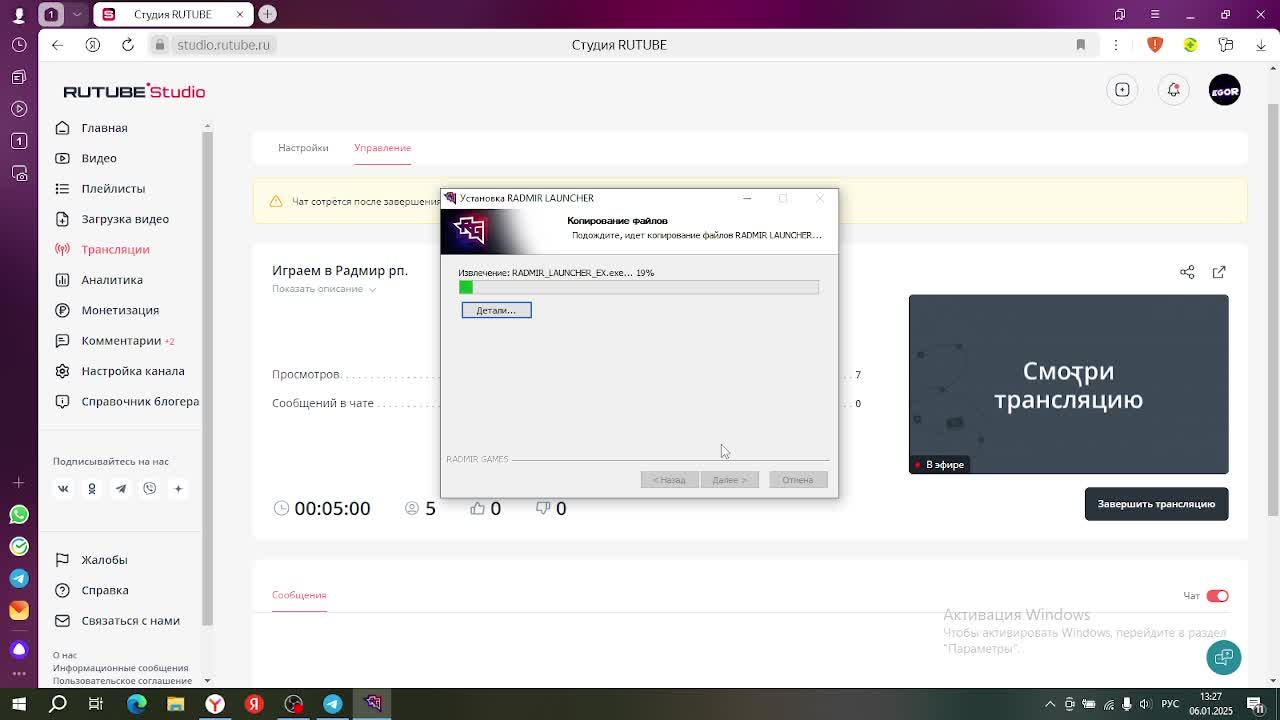Click the О нас footer link
The width and height of the screenshot is (1280, 720).
pyautogui.click(x=65, y=656)
